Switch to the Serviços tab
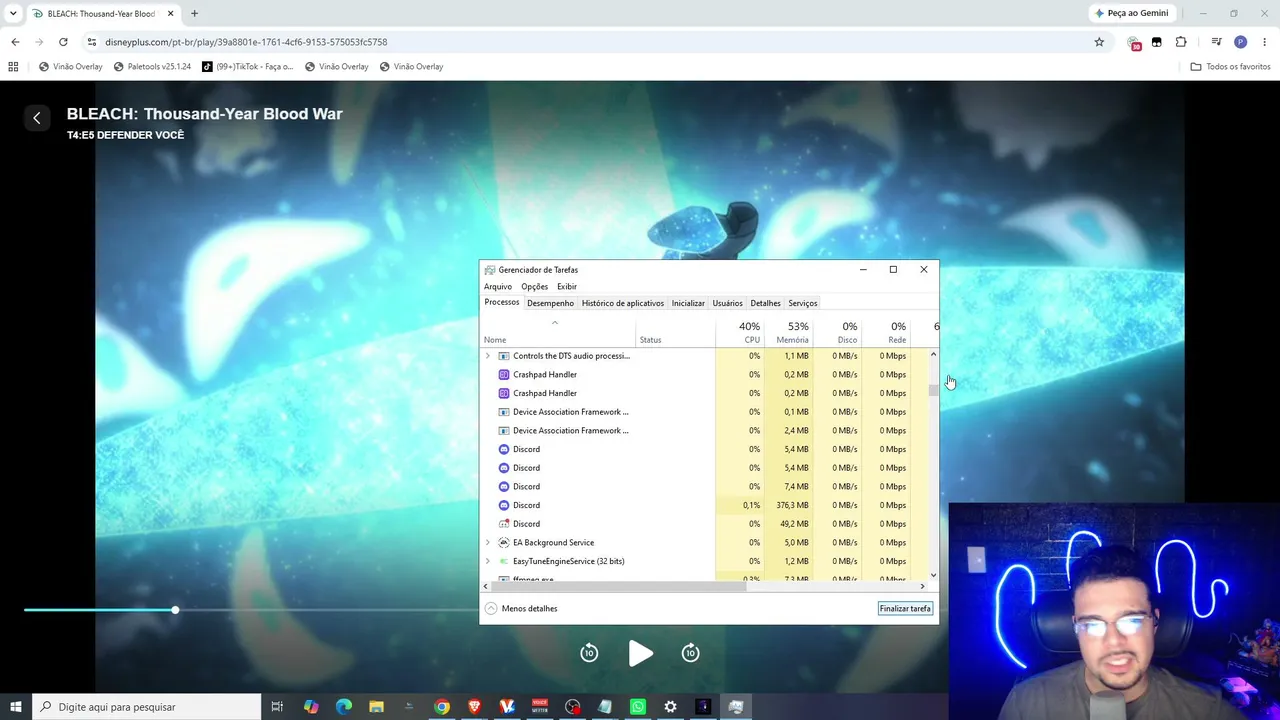Image resolution: width=1280 pixels, height=720 pixels. (x=803, y=303)
